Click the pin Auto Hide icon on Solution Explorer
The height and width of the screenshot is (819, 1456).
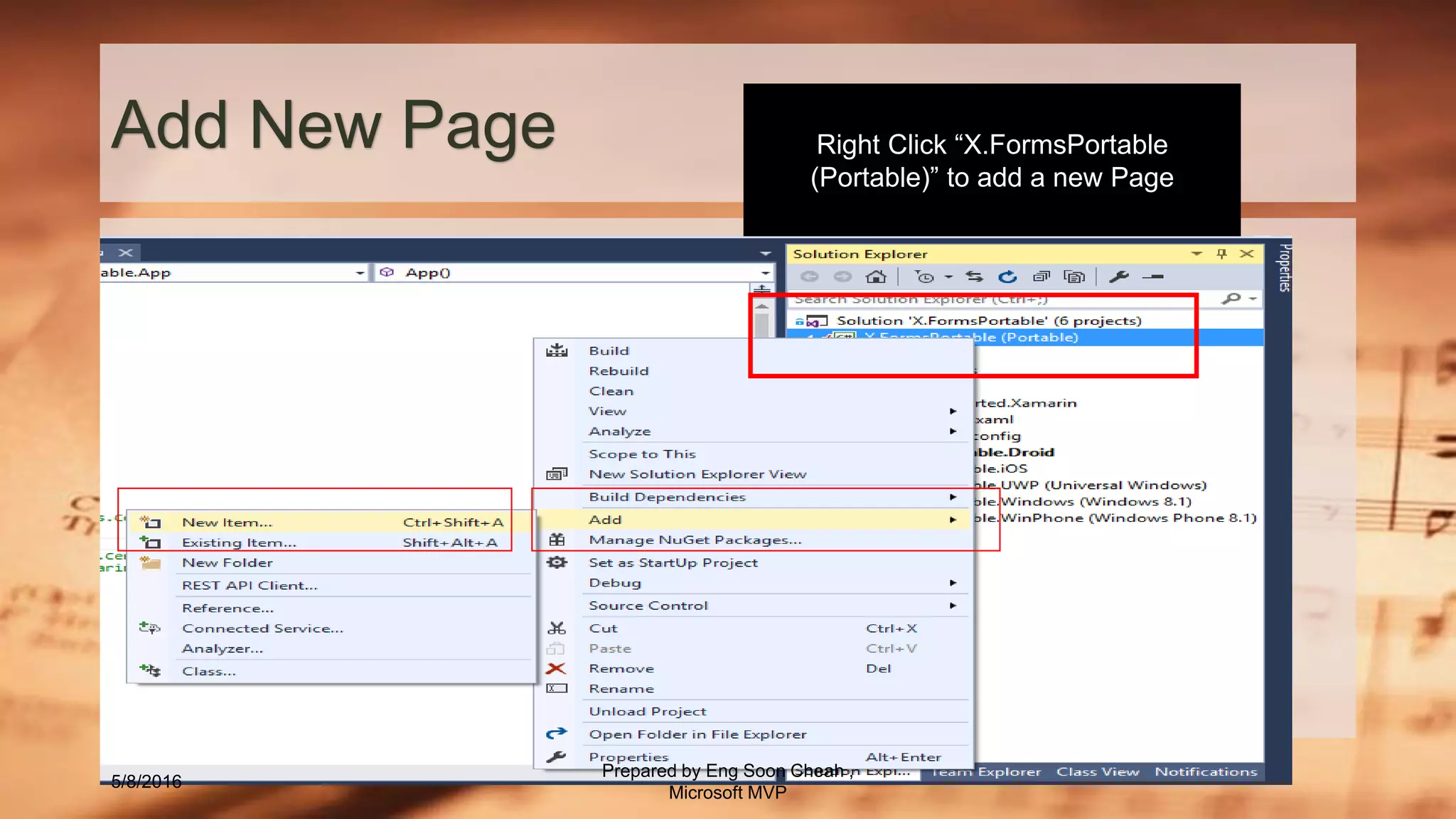pos(1221,254)
